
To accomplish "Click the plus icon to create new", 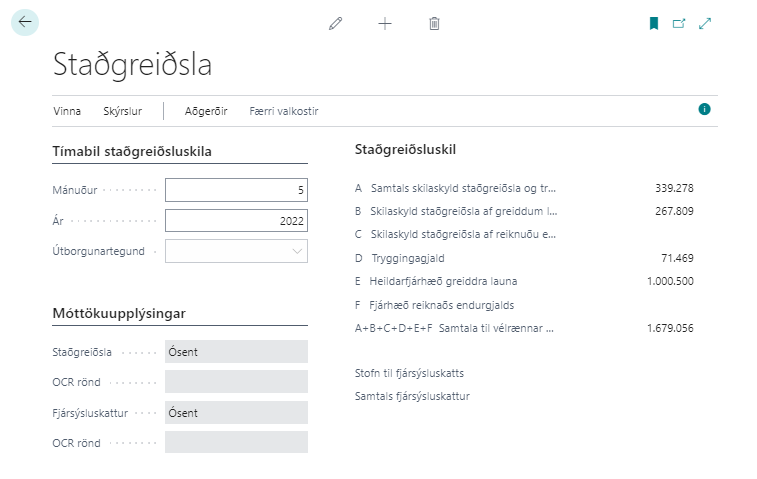I will point(385,23).
